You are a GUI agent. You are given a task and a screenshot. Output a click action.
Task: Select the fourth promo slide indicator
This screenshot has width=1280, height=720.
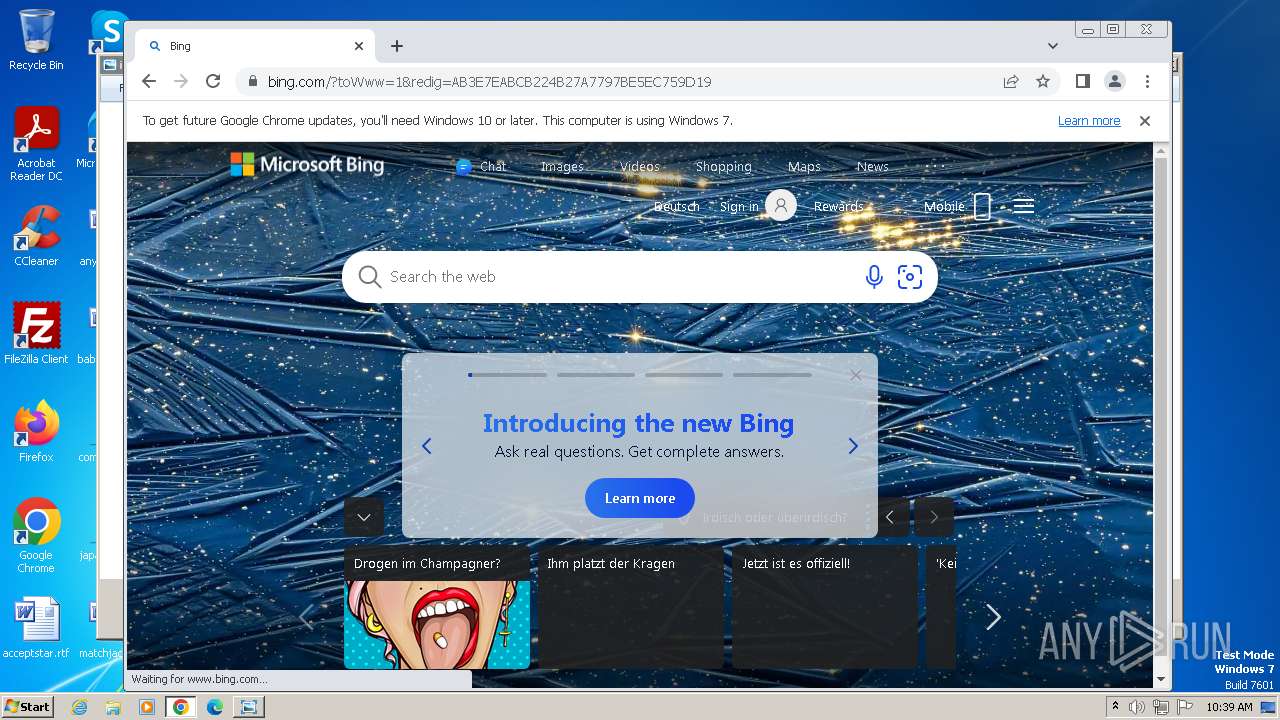(x=772, y=375)
